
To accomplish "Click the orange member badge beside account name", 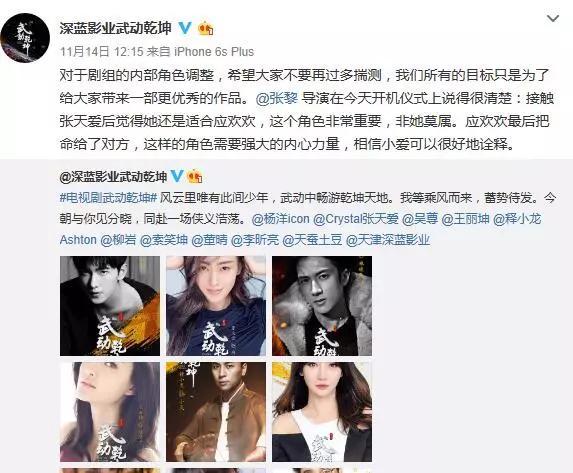I will pyautogui.click(x=206, y=29).
